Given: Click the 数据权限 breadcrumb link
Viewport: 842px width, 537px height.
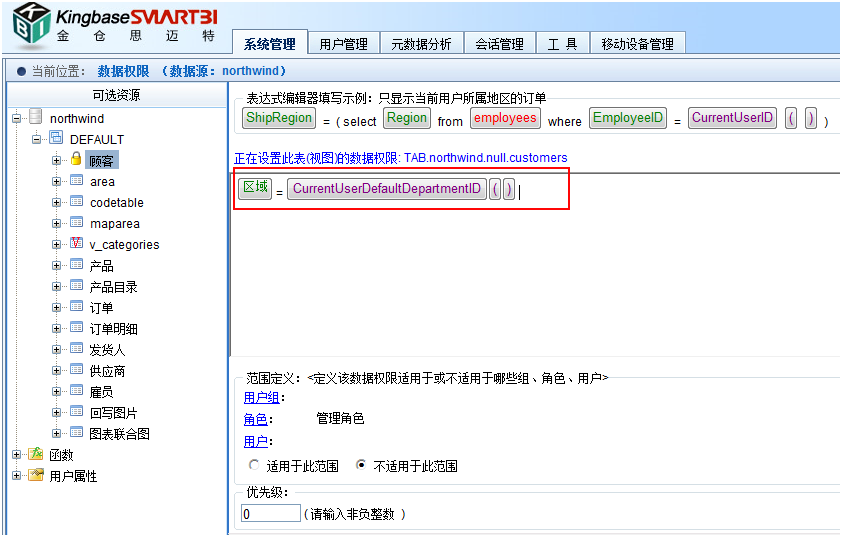Looking at the screenshot, I should (124, 71).
